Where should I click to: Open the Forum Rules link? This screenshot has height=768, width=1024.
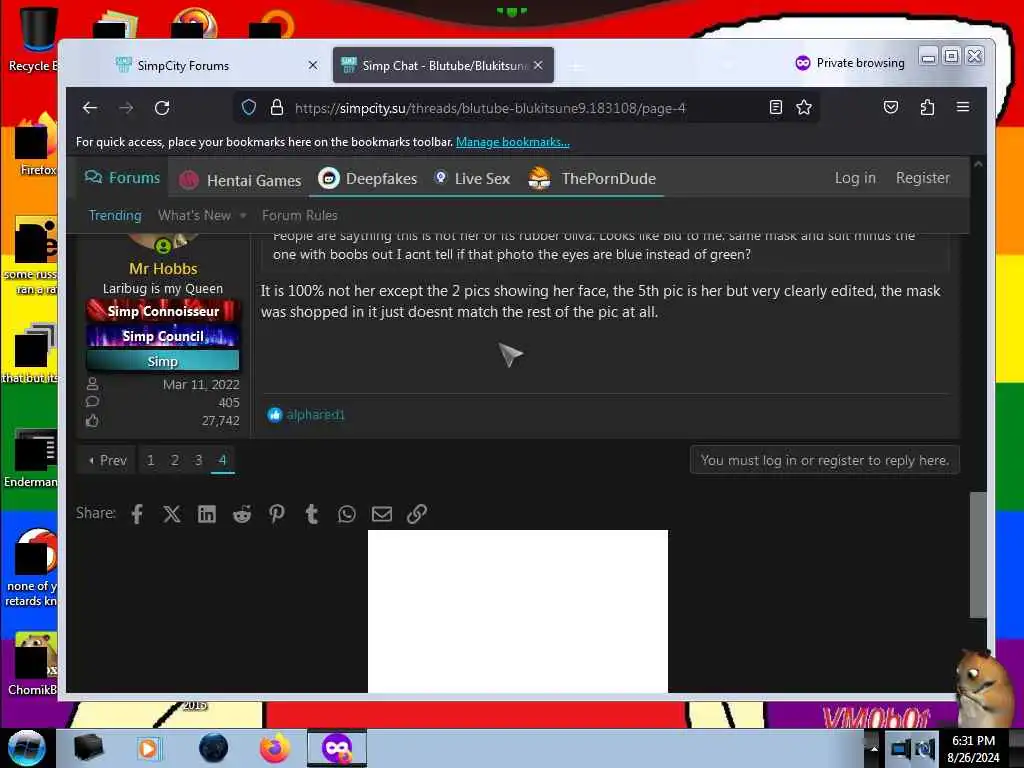[x=300, y=216]
